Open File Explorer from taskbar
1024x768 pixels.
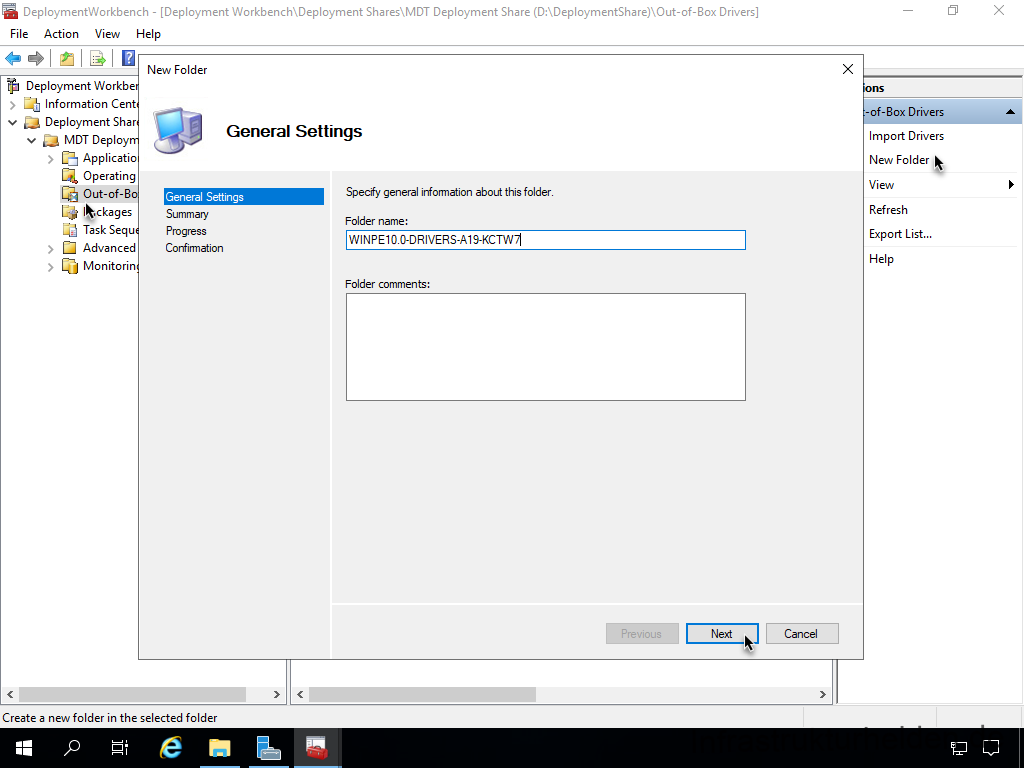click(x=219, y=748)
